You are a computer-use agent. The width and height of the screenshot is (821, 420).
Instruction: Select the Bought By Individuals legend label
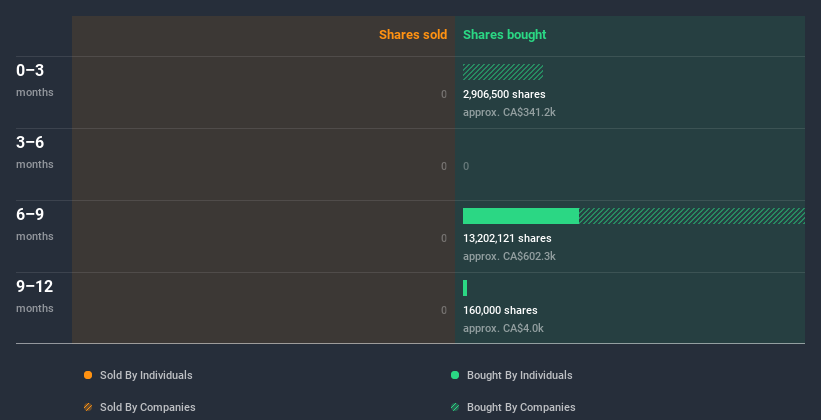tap(519, 375)
